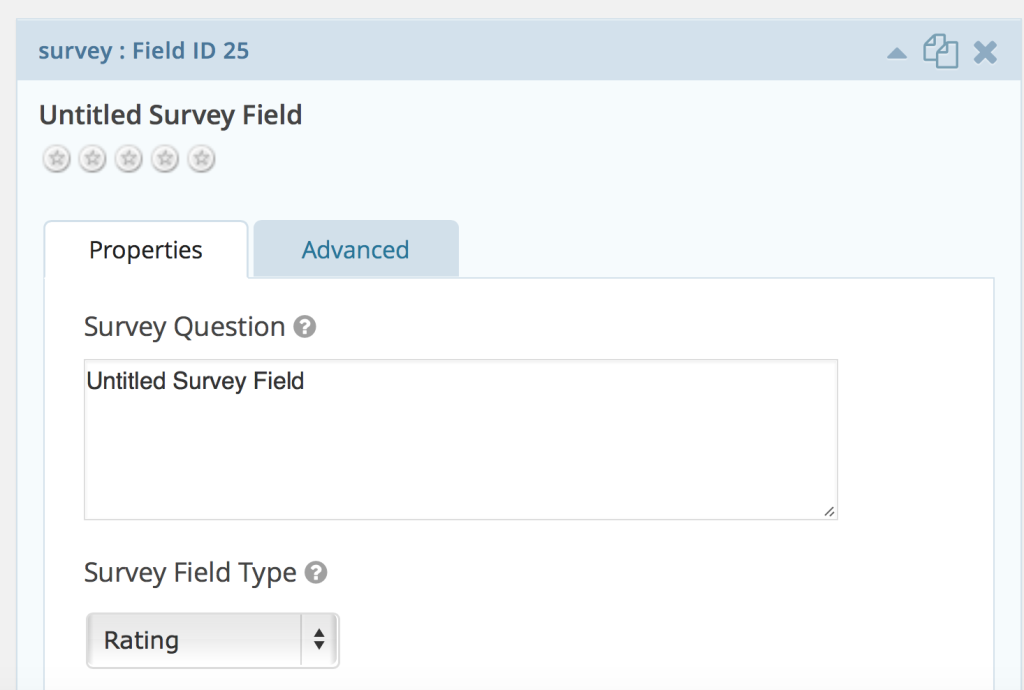Switch to the Advanced tab

(x=355, y=249)
